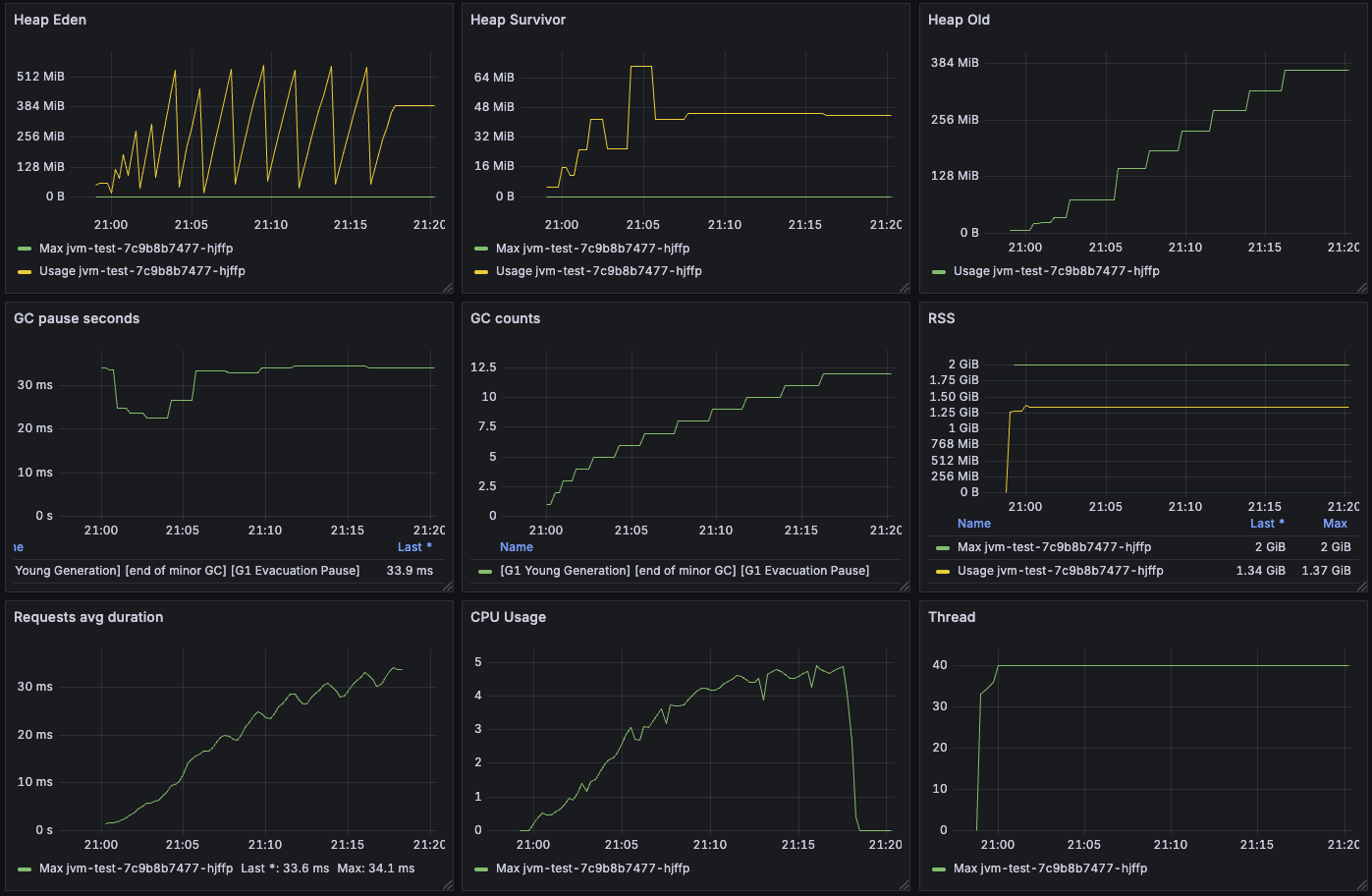This screenshot has width=1372, height=896.
Task: Toggle the Max series in Requests avg duration legend
Action: point(136,868)
